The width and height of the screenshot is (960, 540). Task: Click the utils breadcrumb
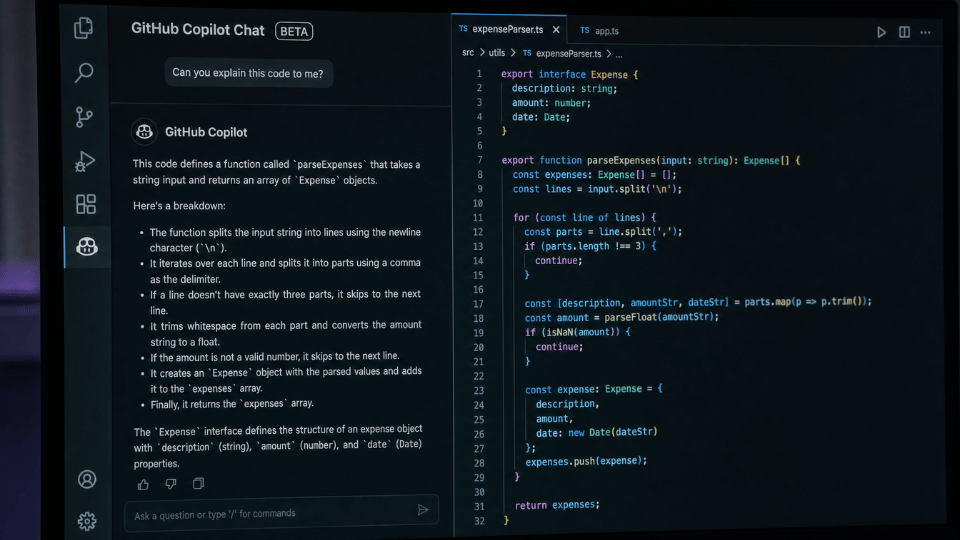[x=497, y=53]
